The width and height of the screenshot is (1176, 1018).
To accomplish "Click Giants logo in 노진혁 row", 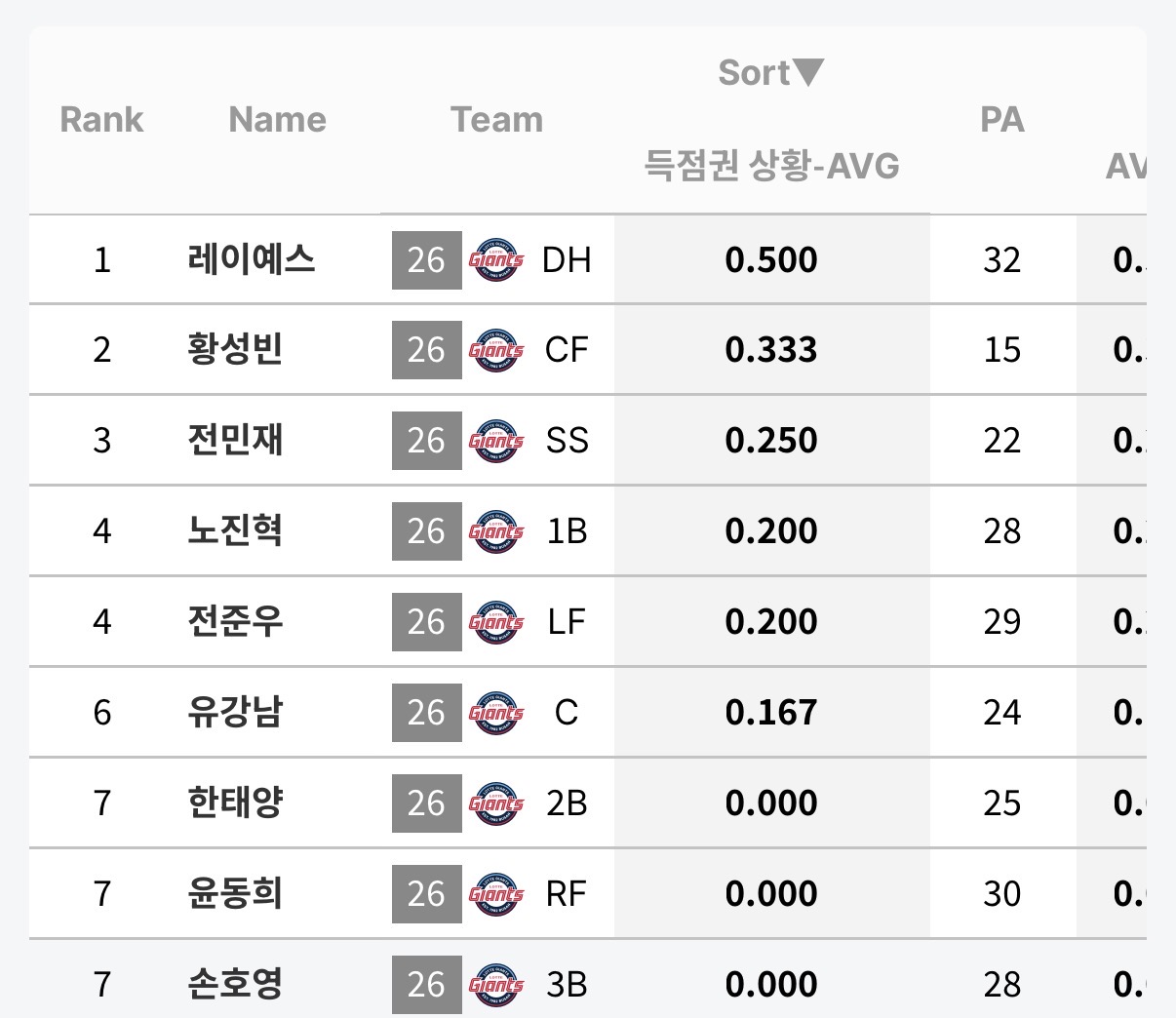I will 496,531.
